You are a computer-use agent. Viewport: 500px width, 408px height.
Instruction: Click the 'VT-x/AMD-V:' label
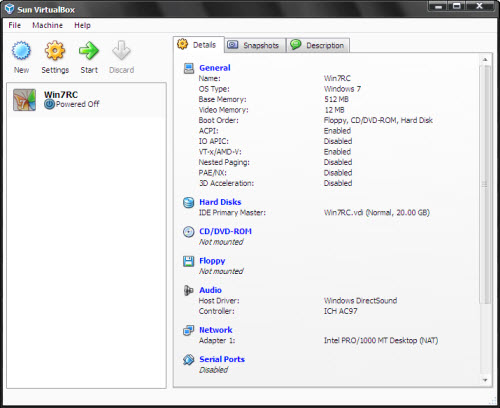click(220, 152)
